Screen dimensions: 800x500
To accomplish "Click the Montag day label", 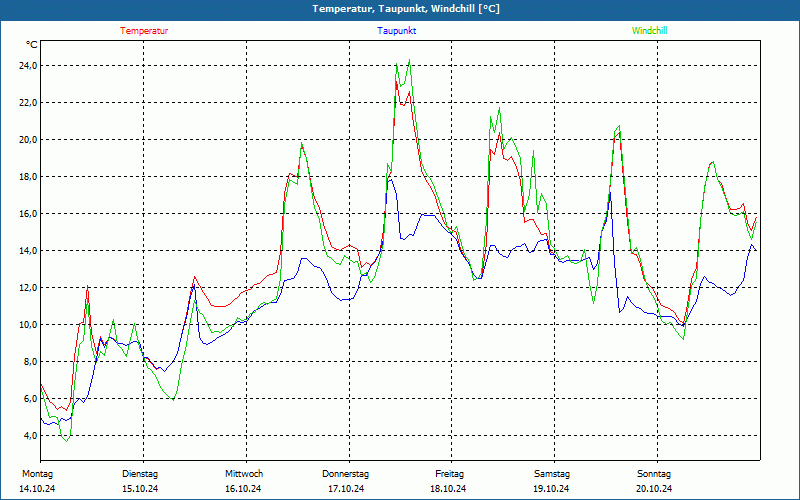I will [37, 474].
